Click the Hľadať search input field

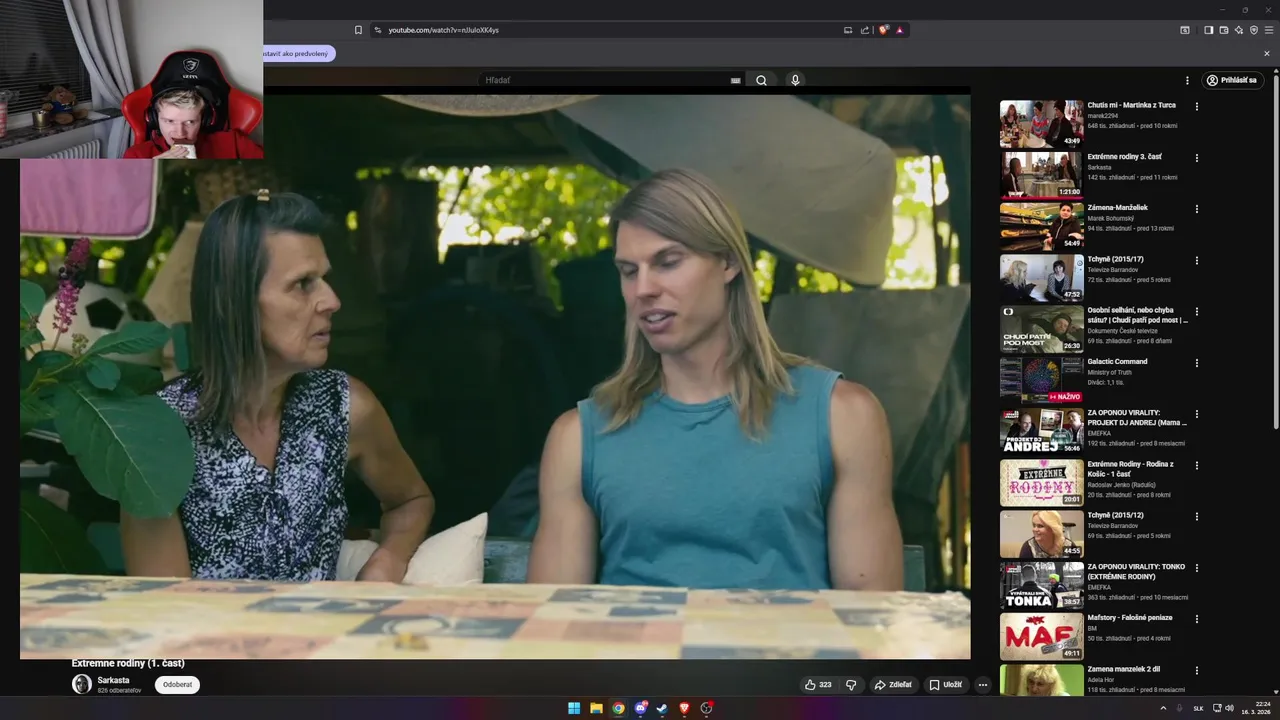603,80
